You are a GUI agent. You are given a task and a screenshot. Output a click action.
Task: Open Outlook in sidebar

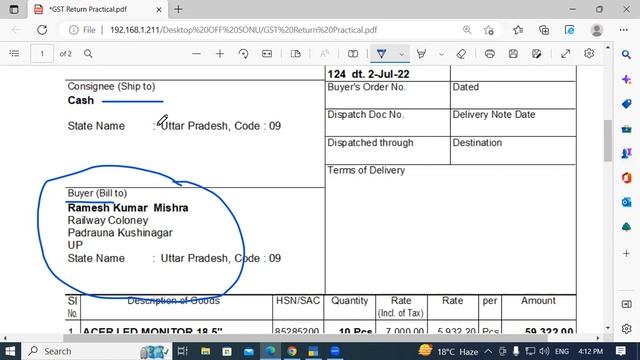(627, 202)
